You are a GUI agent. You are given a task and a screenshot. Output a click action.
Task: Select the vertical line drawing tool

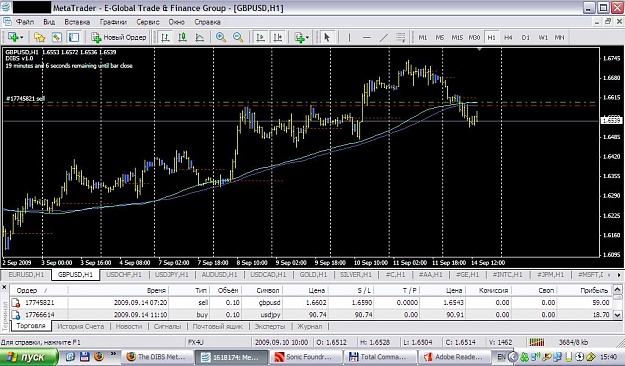349,37
